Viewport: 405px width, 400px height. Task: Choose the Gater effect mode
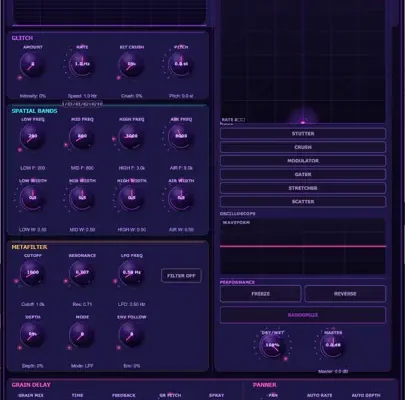point(303,174)
